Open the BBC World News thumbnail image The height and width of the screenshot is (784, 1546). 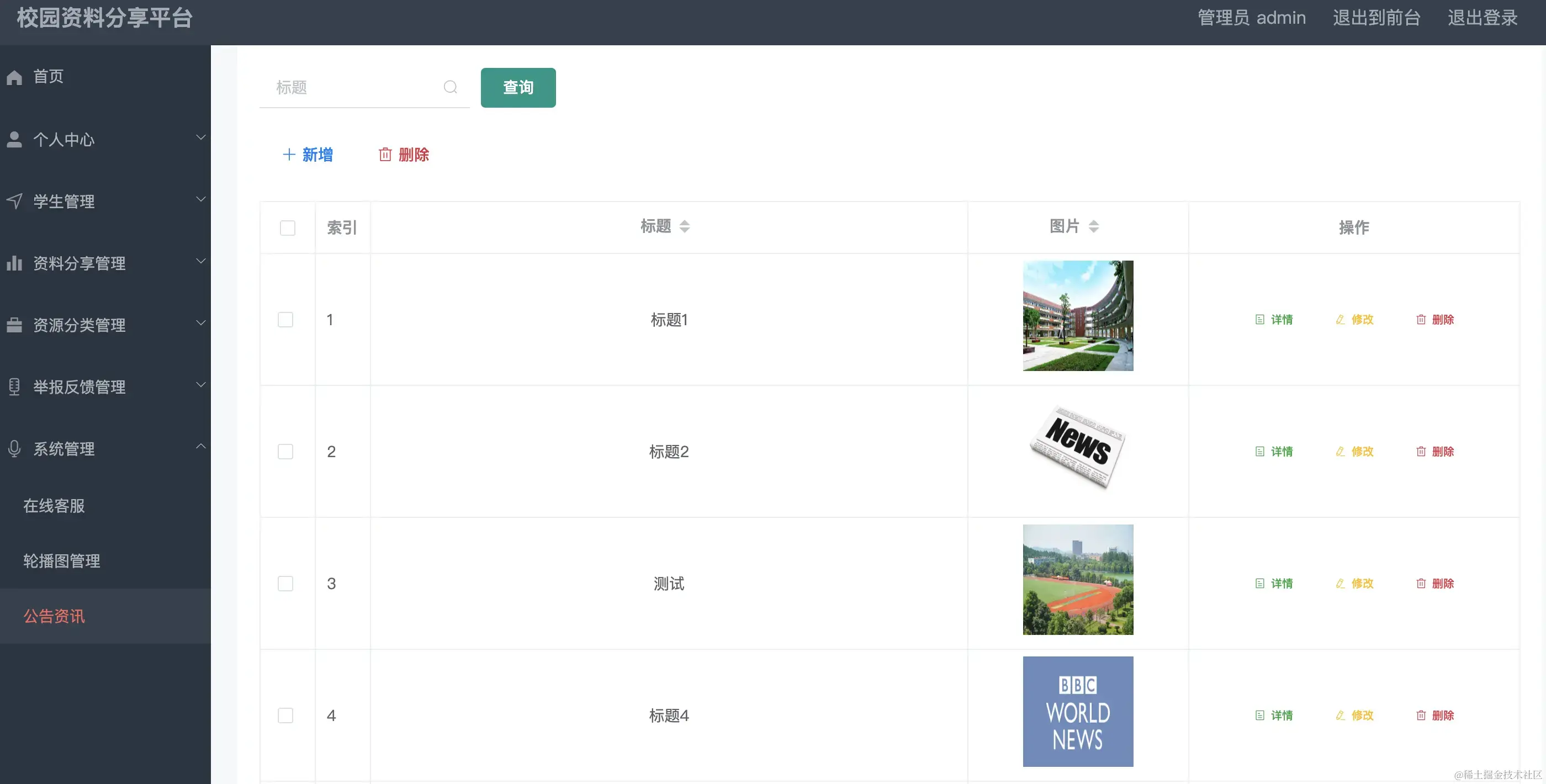pos(1078,711)
